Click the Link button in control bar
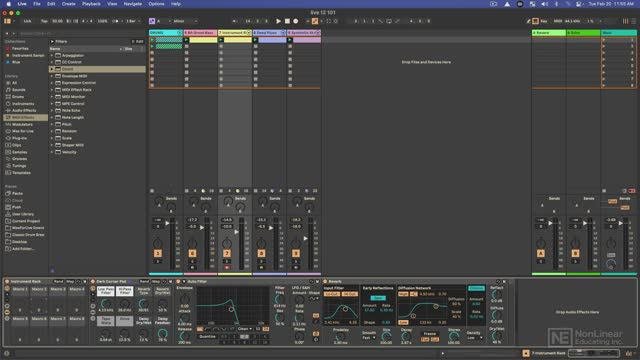 (27, 21)
